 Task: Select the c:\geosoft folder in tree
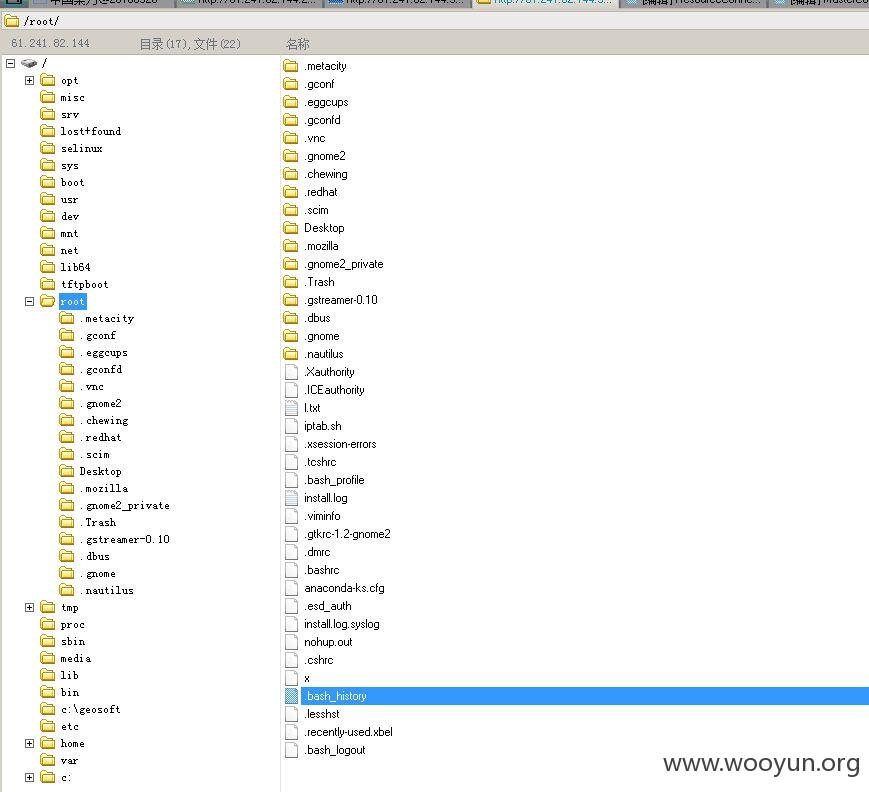click(x=90, y=709)
